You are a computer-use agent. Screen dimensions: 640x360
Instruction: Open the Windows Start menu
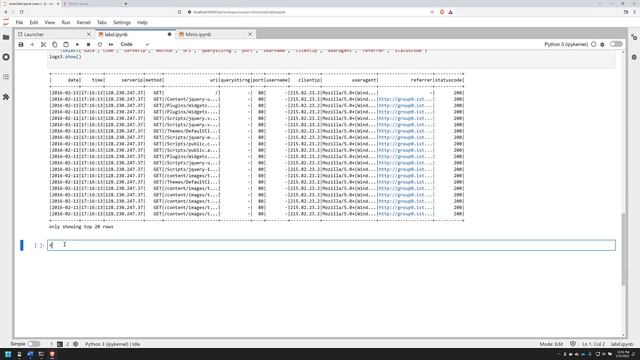click(8, 354)
